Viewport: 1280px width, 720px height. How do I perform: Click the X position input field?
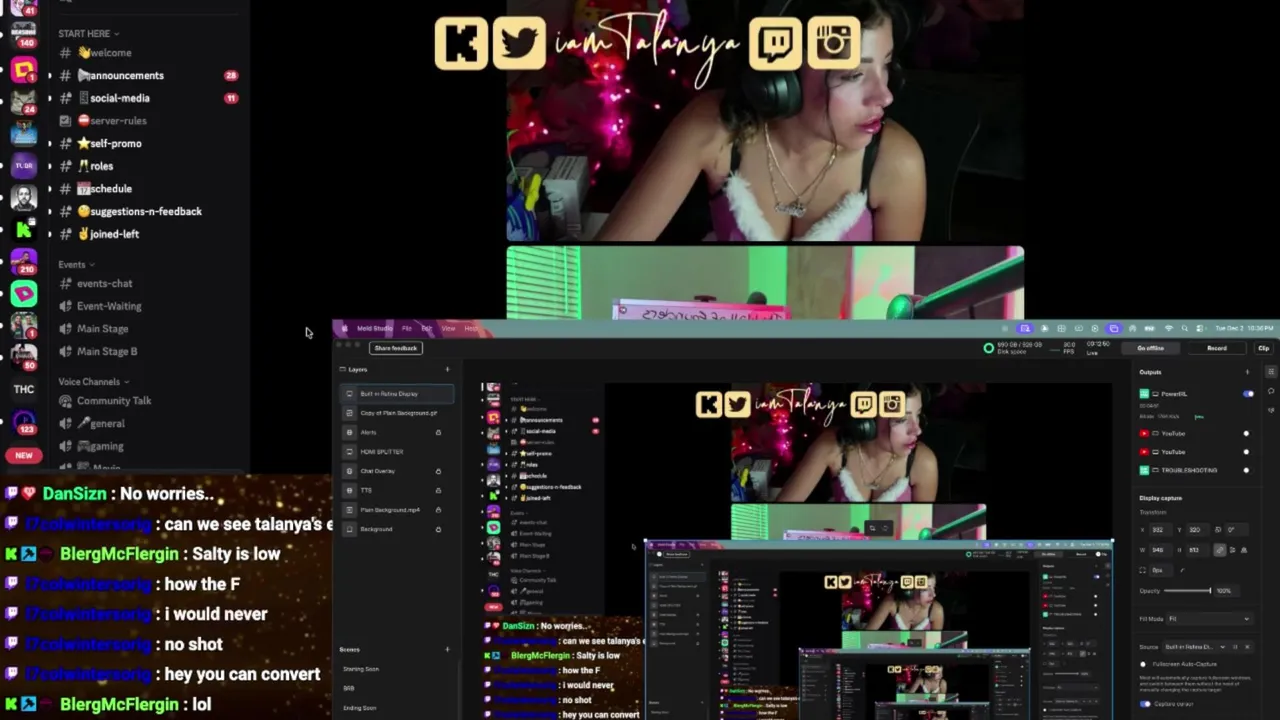click(1161, 530)
